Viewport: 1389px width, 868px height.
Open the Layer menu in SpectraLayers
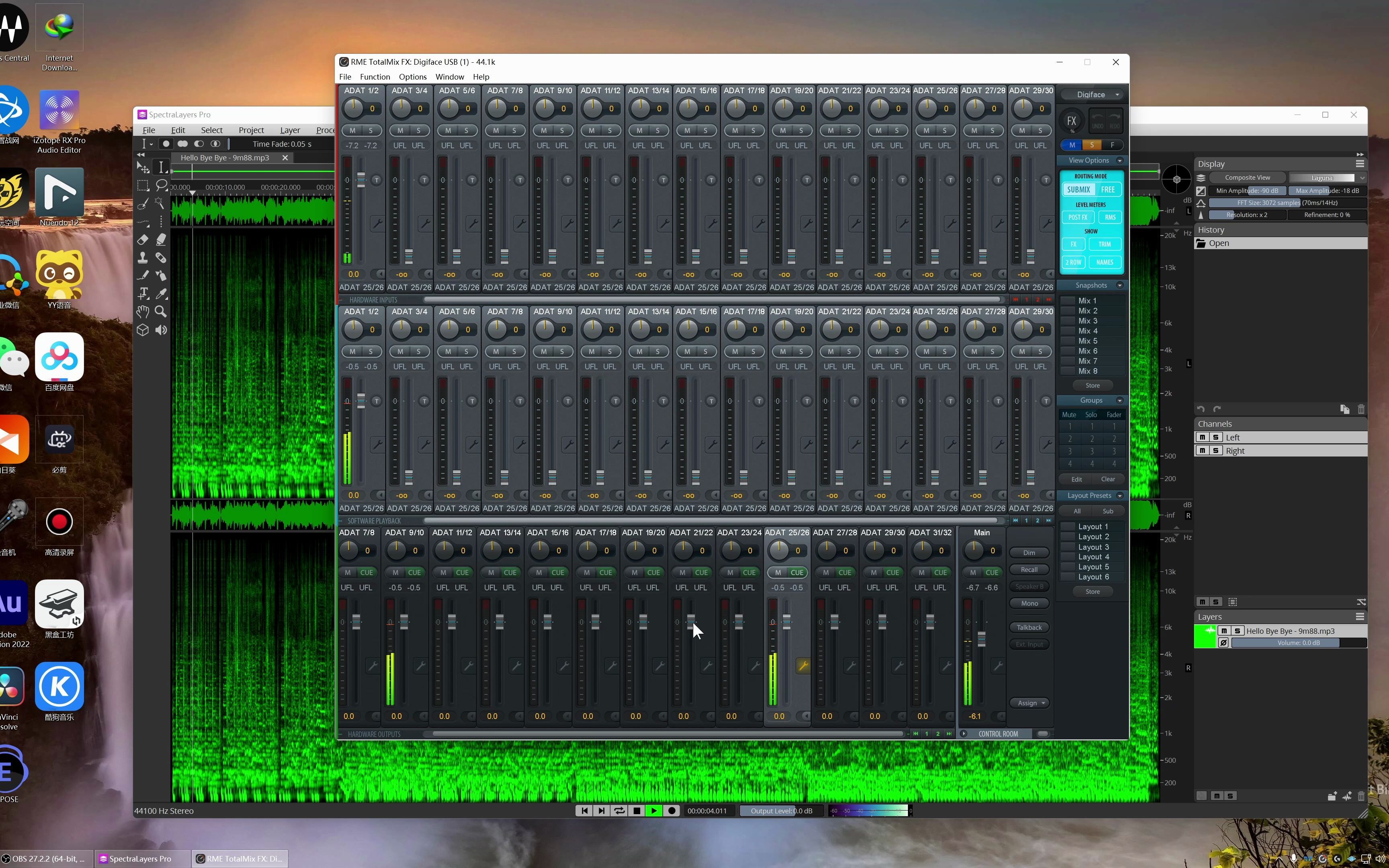290,130
